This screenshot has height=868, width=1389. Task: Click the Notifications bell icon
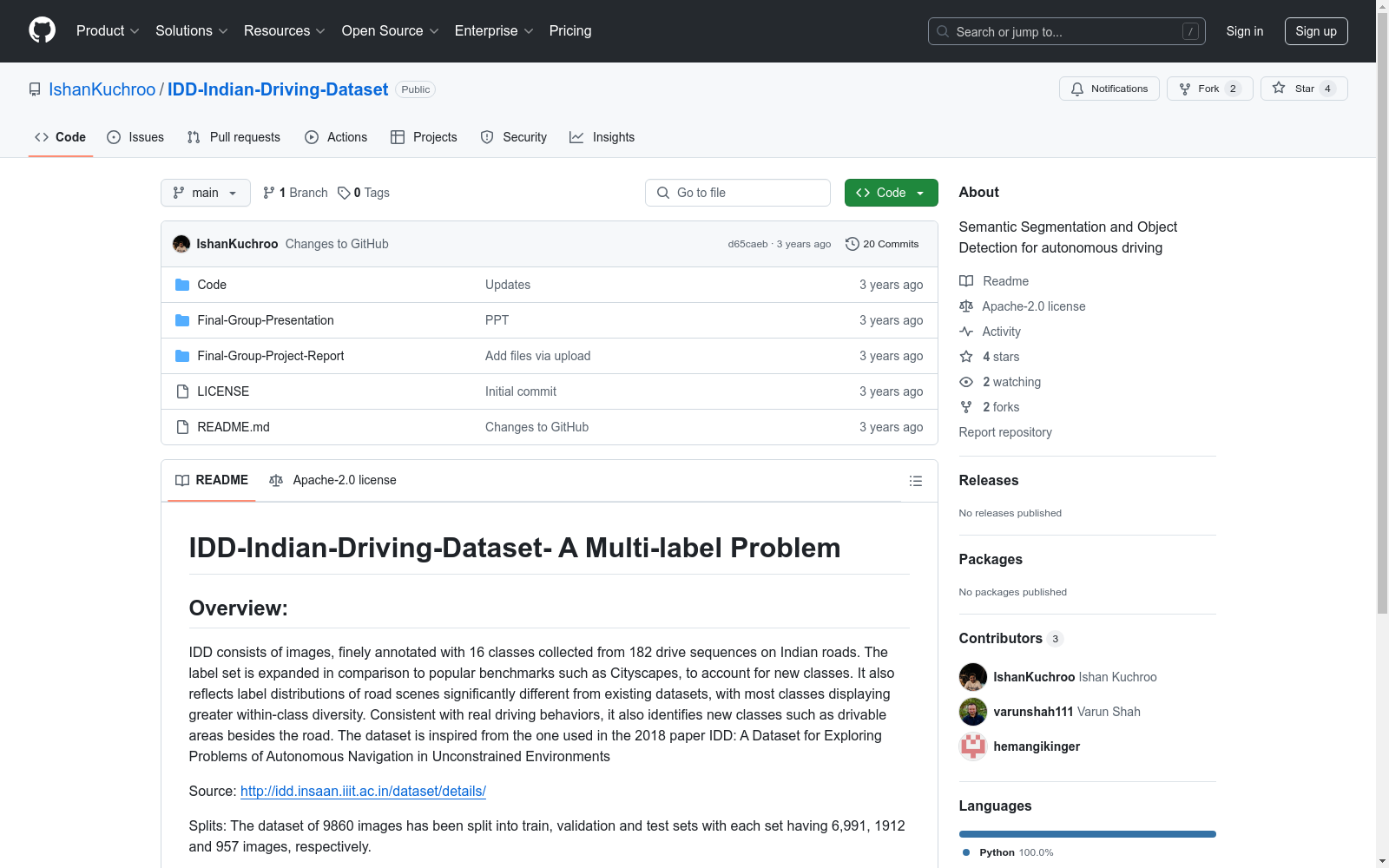point(1077,89)
